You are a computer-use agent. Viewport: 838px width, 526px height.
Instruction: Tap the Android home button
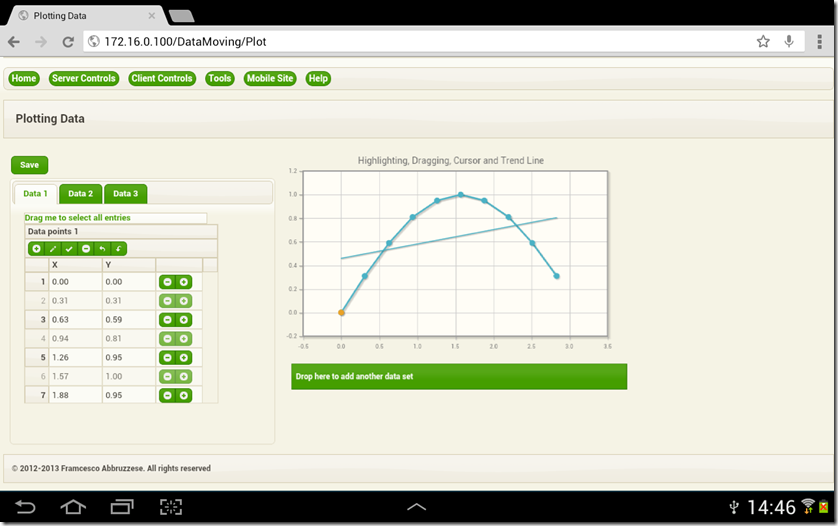click(73, 506)
